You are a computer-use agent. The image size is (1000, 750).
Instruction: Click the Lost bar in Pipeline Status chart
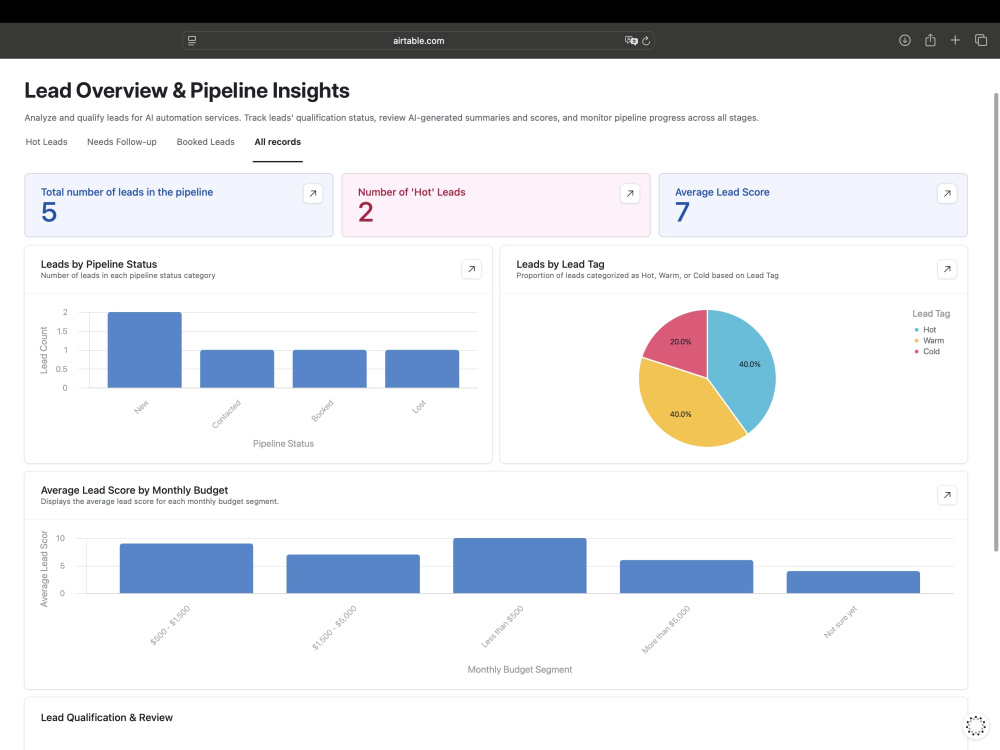[x=422, y=369]
